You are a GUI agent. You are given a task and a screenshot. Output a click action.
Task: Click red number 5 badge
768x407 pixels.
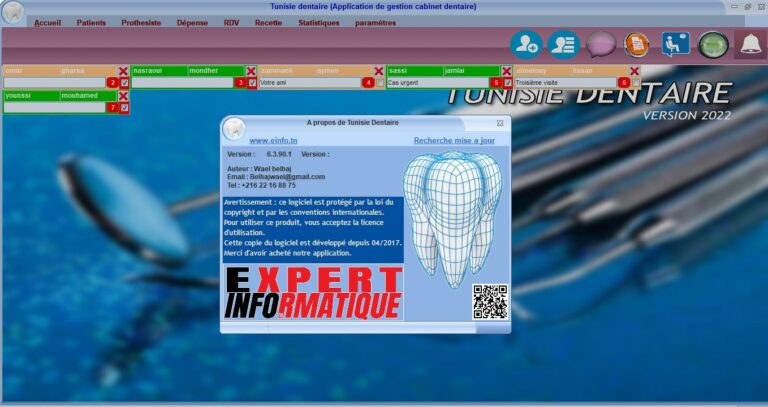coord(496,83)
